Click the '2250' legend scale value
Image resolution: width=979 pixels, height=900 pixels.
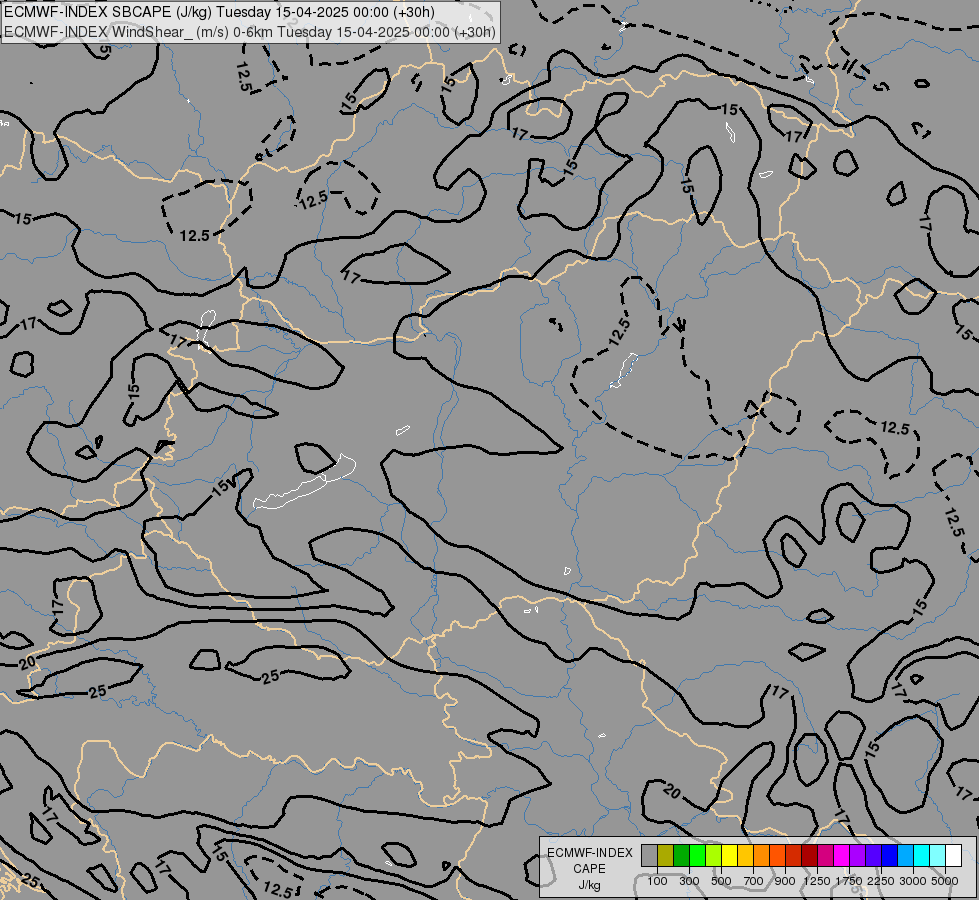tap(881, 881)
